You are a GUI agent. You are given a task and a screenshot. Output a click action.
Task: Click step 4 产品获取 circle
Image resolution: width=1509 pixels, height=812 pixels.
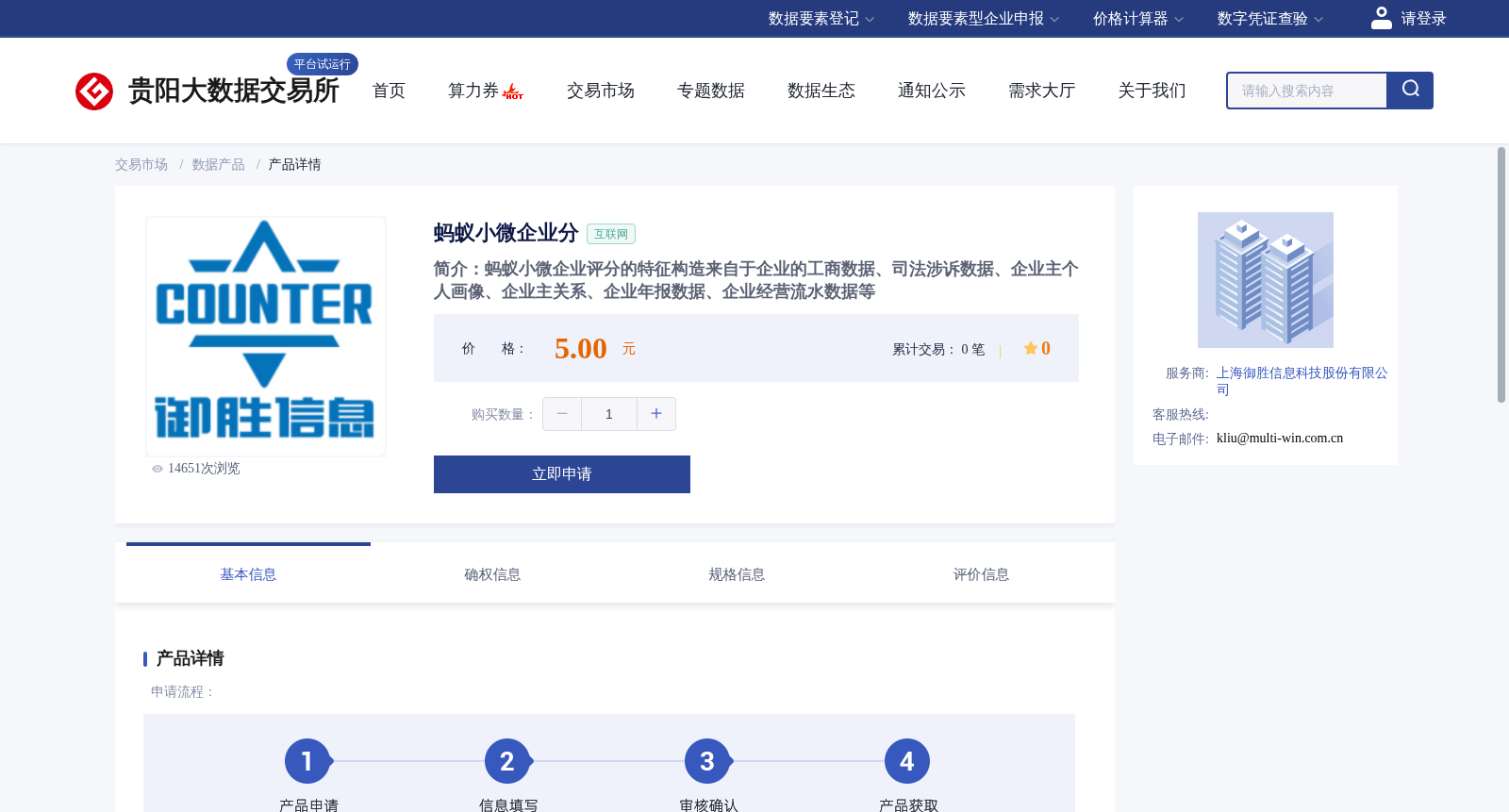click(x=907, y=761)
